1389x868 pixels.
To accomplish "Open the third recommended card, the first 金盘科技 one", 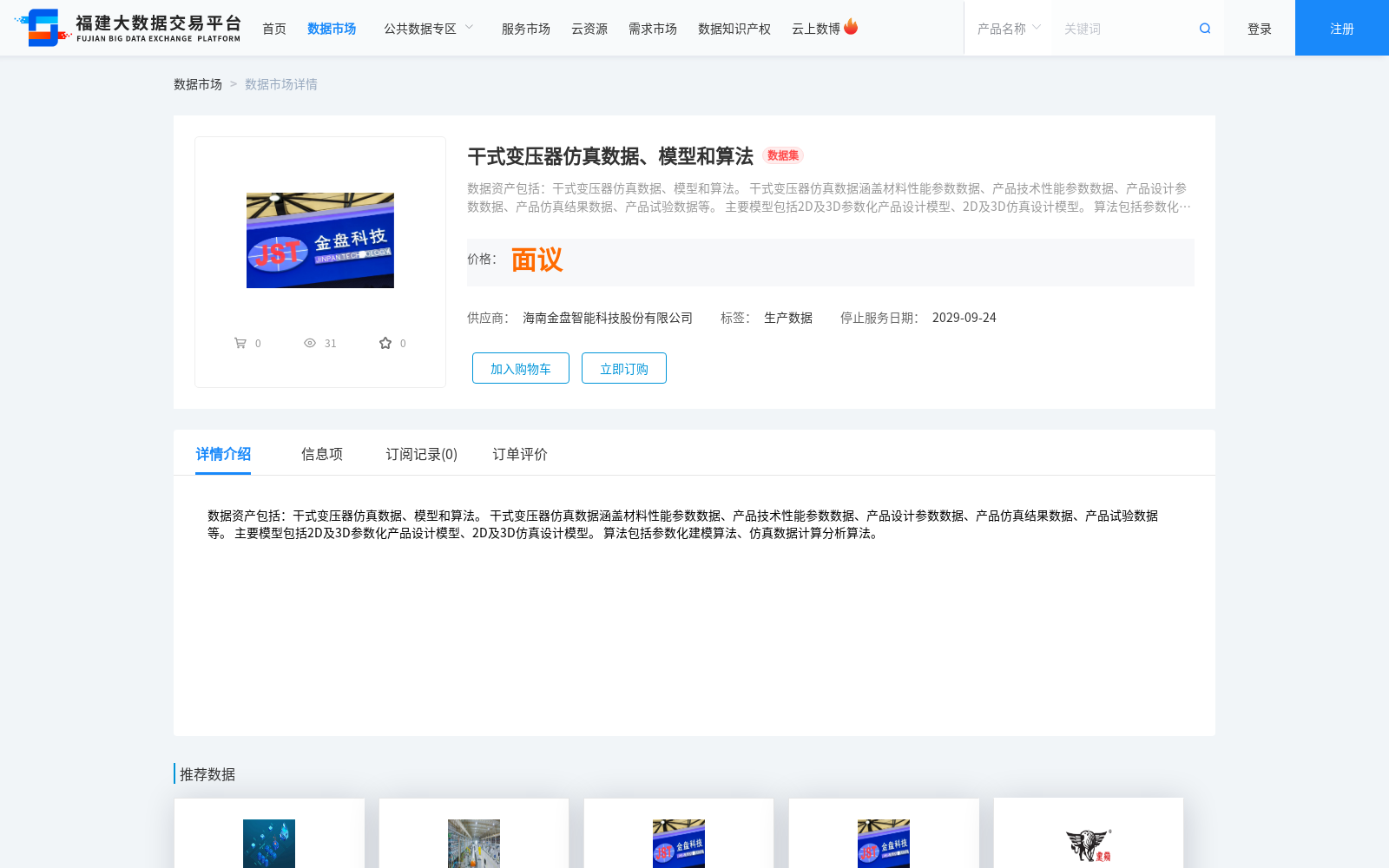I will (x=679, y=833).
